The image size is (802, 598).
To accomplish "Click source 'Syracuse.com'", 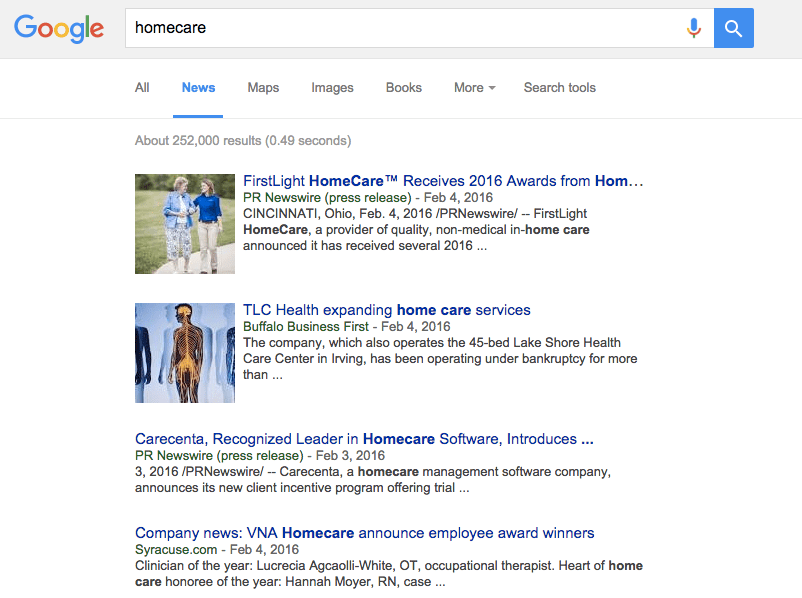I will 176,549.
